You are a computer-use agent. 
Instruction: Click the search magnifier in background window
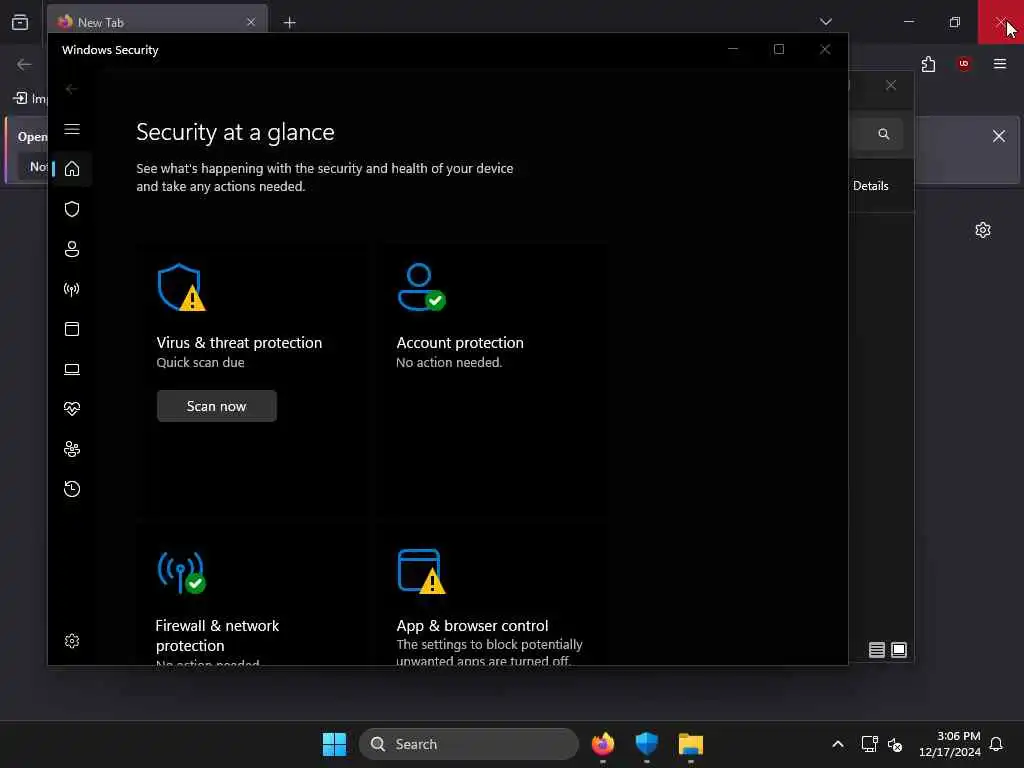click(x=884, y=134)
